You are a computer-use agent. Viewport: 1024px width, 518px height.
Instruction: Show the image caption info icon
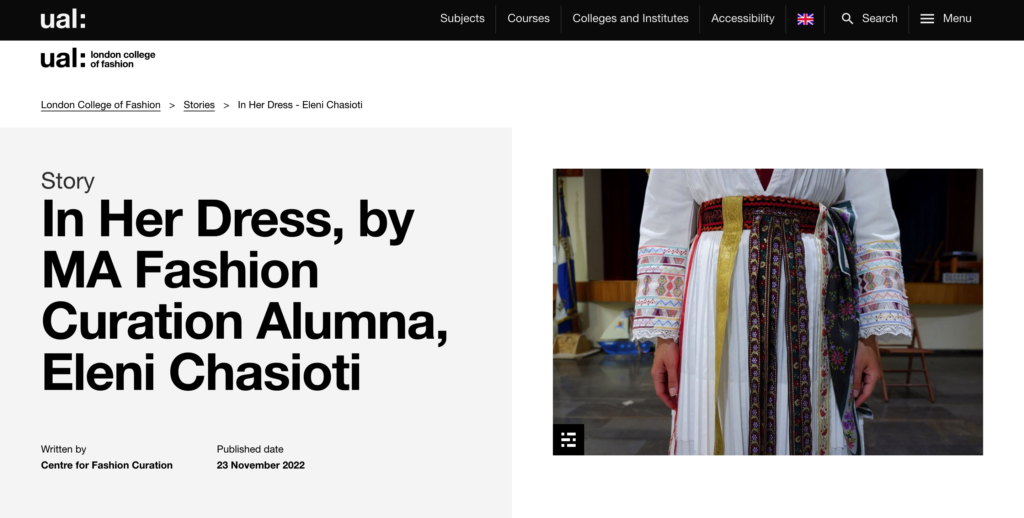tap(568, 439)
